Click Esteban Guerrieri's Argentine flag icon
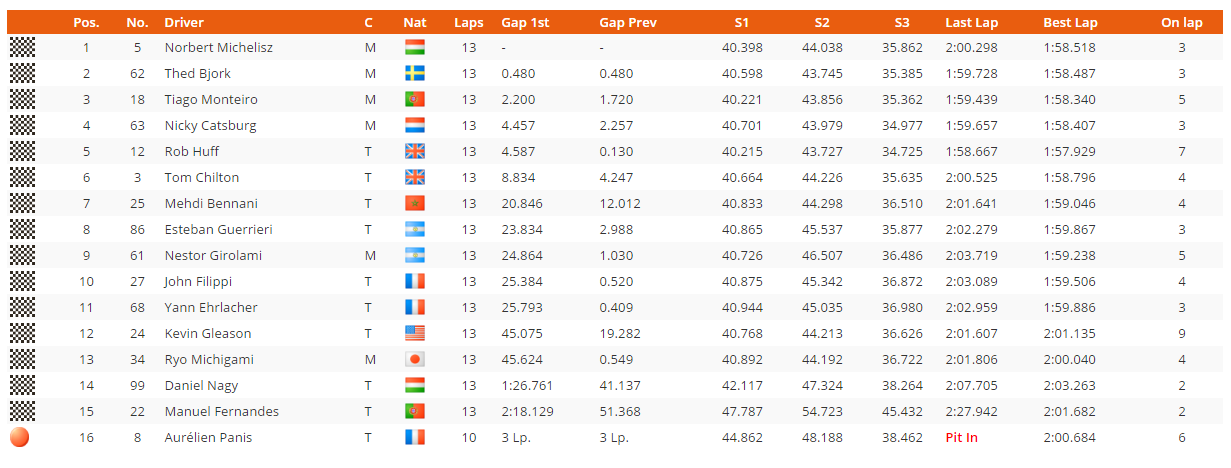Screen dimensions: 1231x468 click(x=415, y=229)
